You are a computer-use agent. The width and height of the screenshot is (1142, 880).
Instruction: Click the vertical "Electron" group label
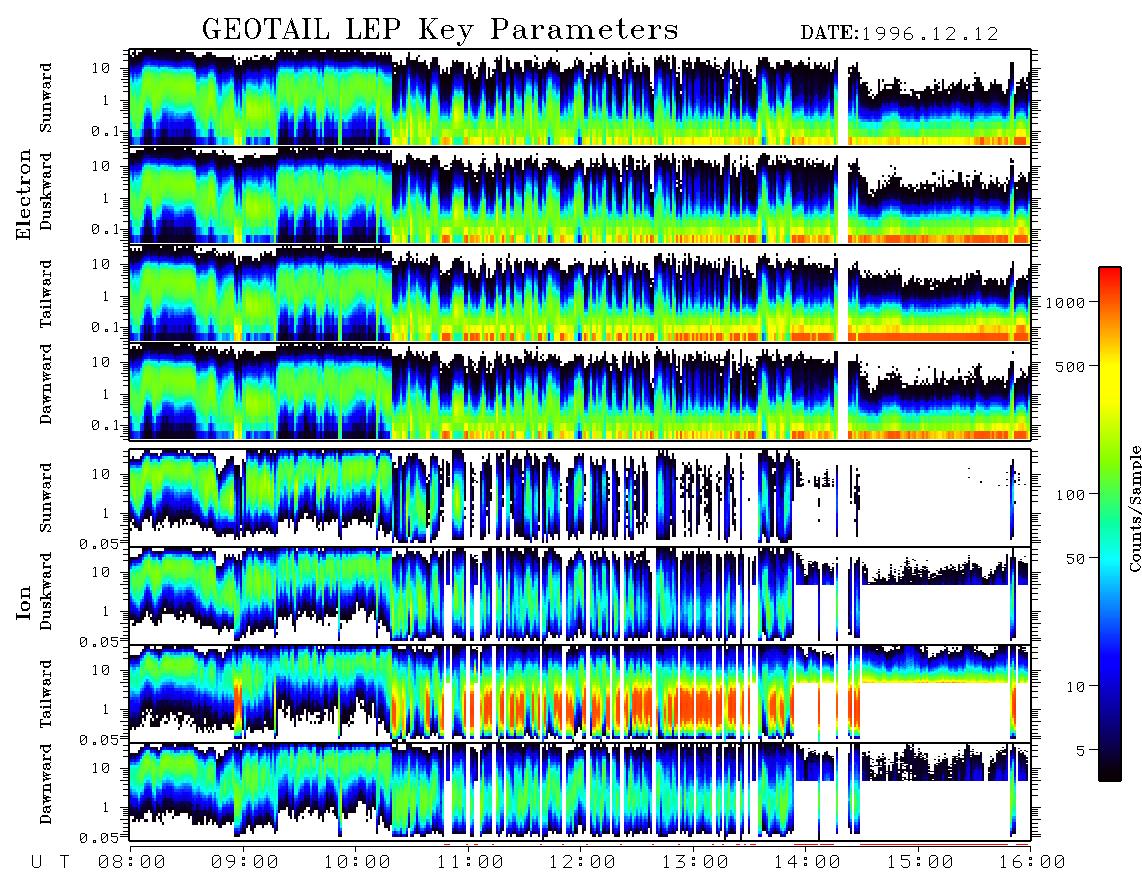(24, 195)
